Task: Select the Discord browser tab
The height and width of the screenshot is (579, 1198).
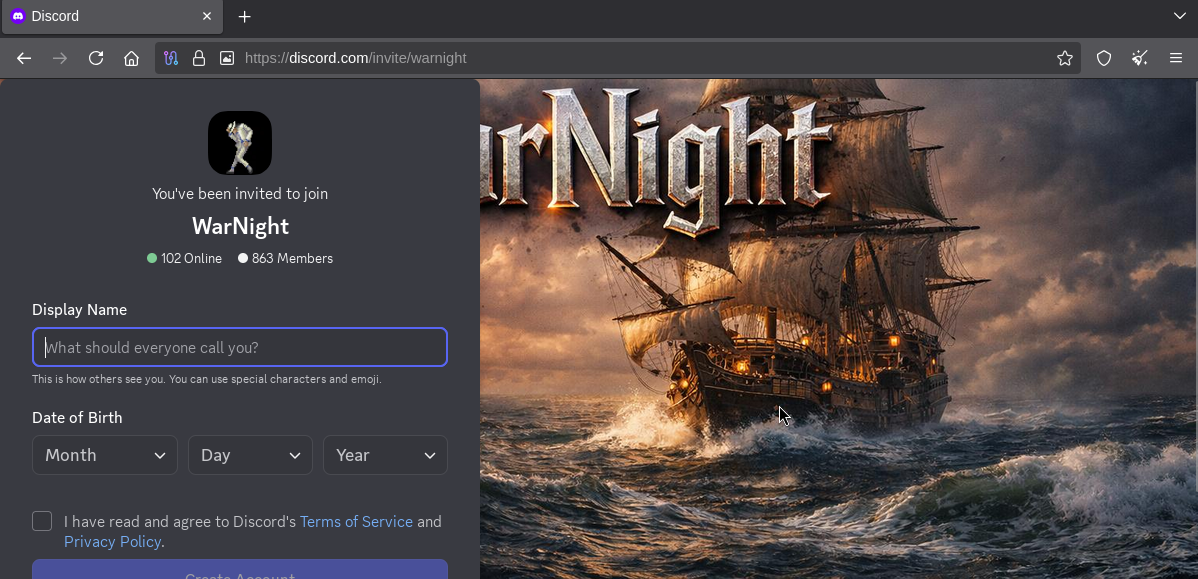Action: 100,17
